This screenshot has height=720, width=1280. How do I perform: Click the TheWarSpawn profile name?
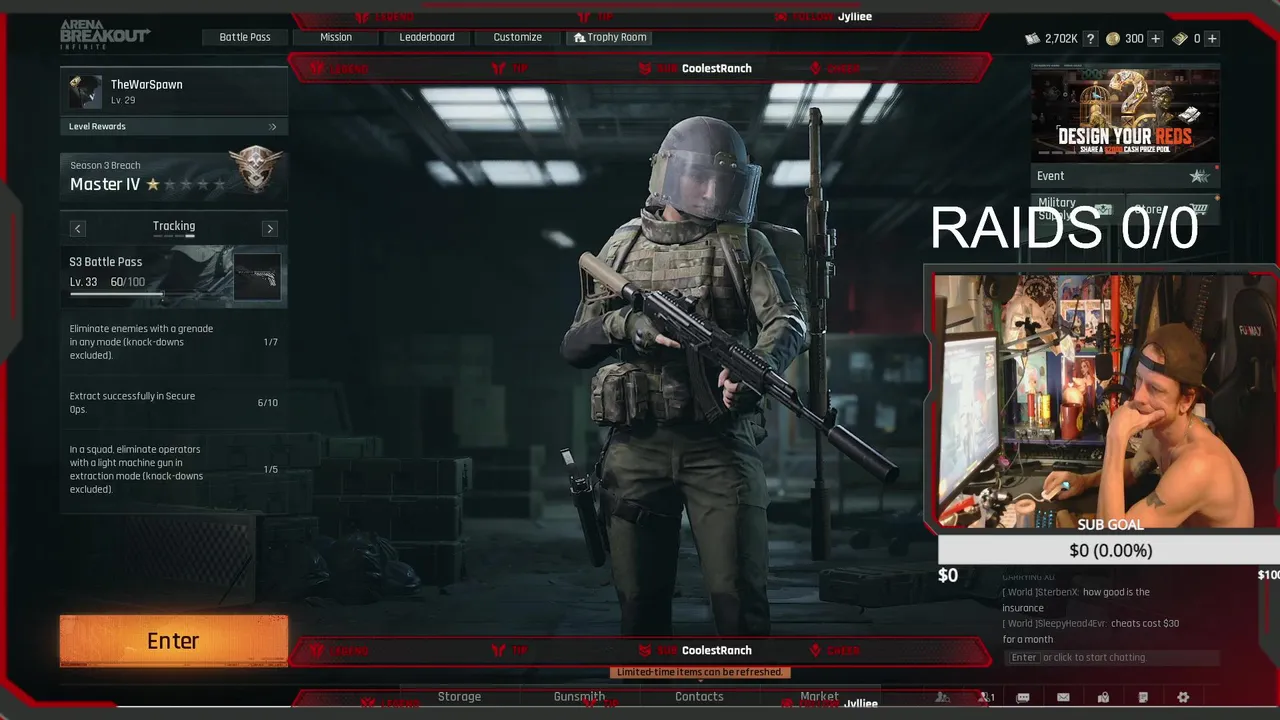point(147,85)
